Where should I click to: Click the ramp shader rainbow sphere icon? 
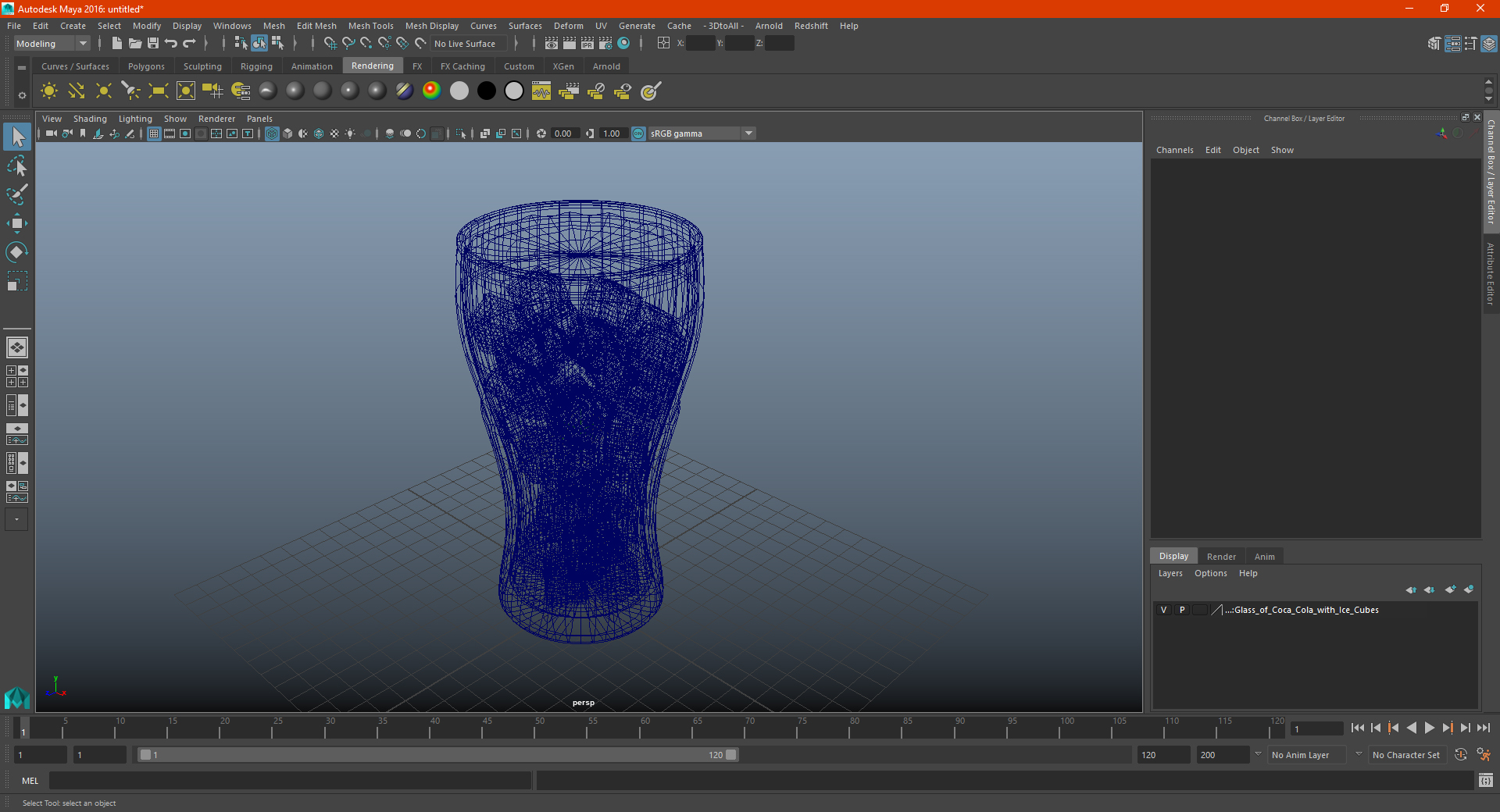pos(431,91)
